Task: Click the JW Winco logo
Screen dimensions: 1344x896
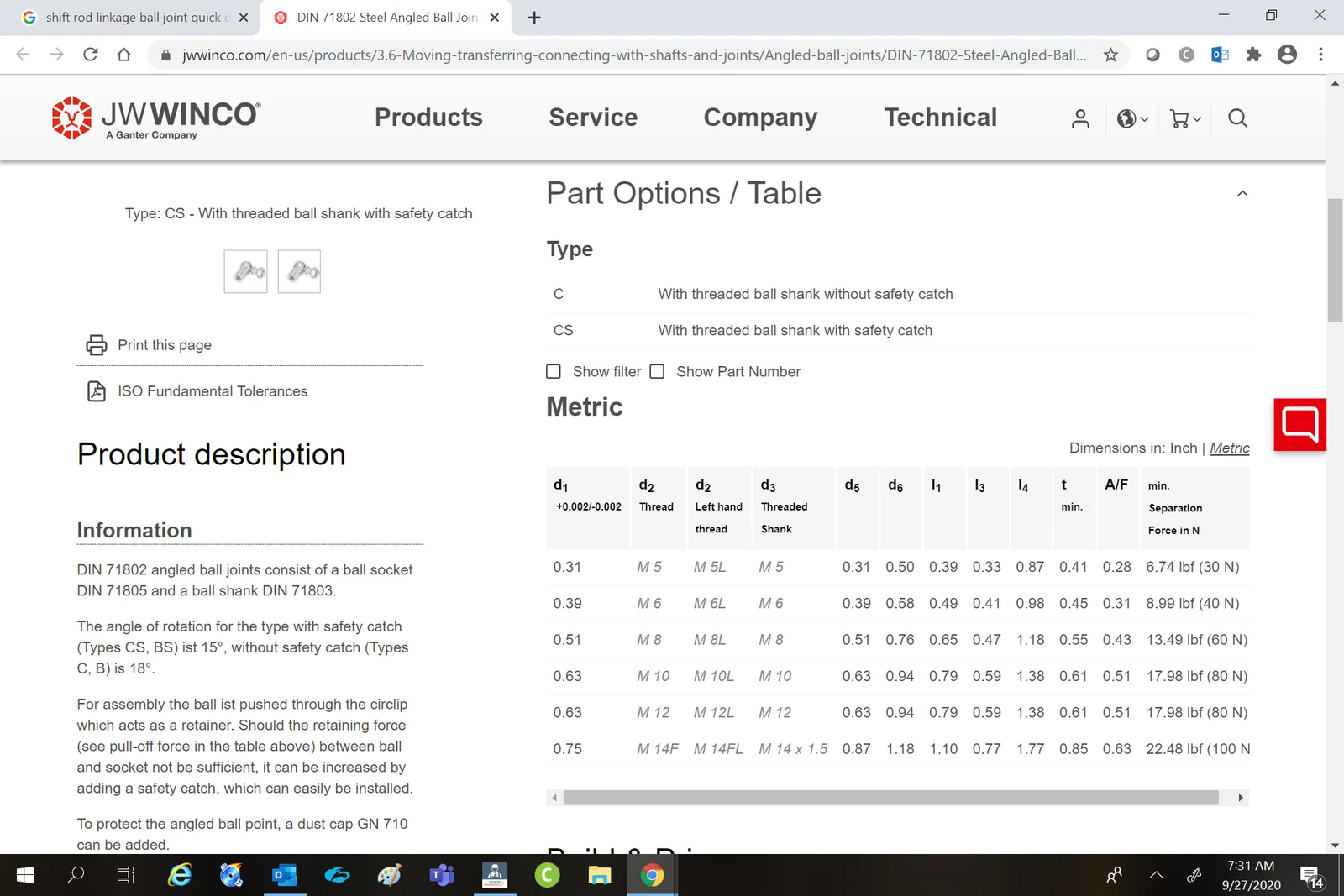Action: [156, 118]
